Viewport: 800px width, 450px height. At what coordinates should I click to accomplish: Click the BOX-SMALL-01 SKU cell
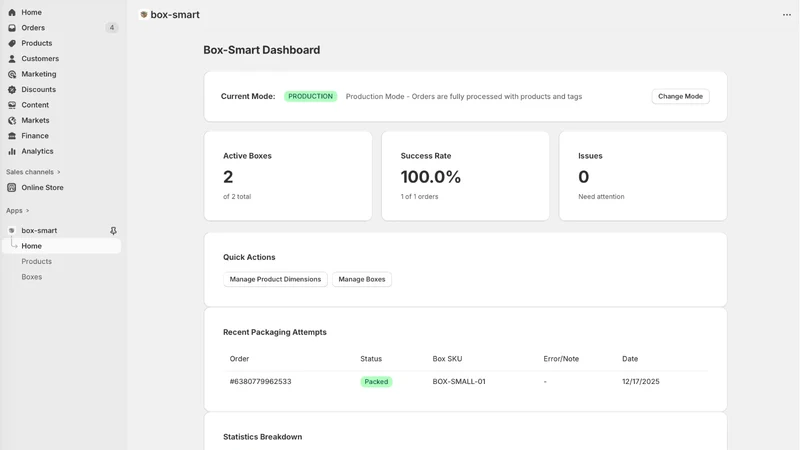tap(459, 382)
